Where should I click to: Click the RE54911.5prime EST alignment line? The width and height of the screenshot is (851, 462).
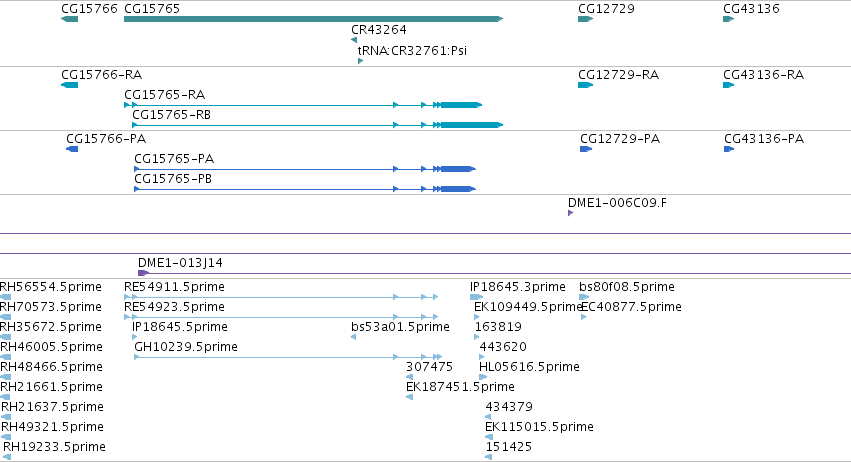point(281,297)
